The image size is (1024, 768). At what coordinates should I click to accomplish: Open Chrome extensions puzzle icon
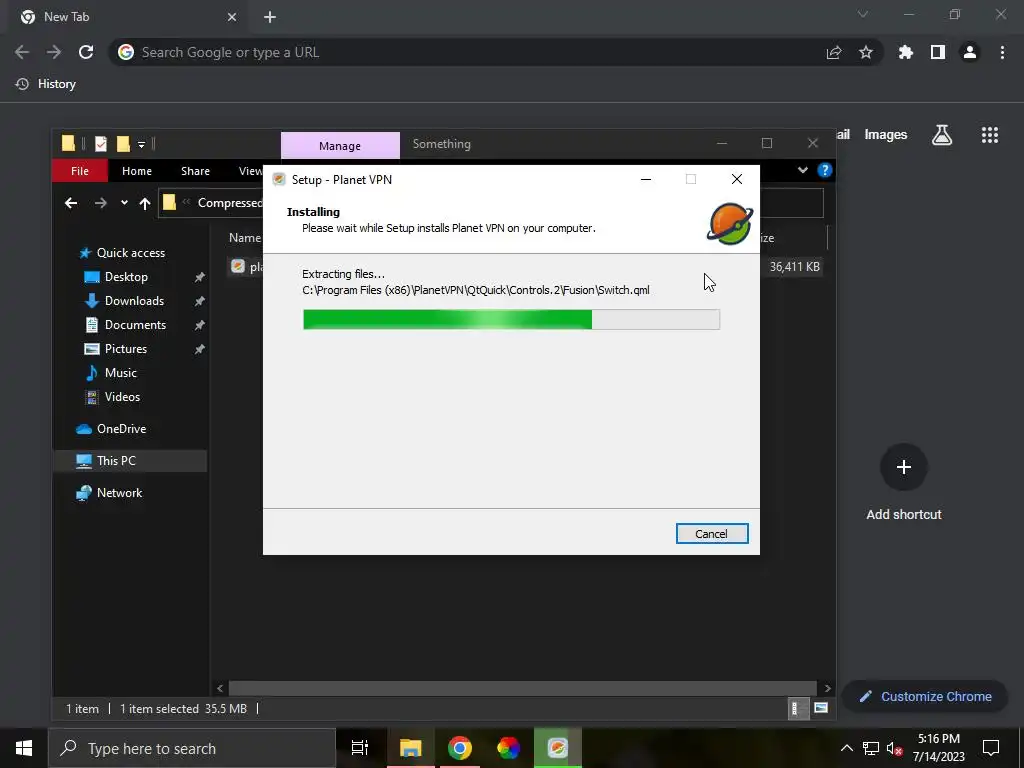coord(905,52)
